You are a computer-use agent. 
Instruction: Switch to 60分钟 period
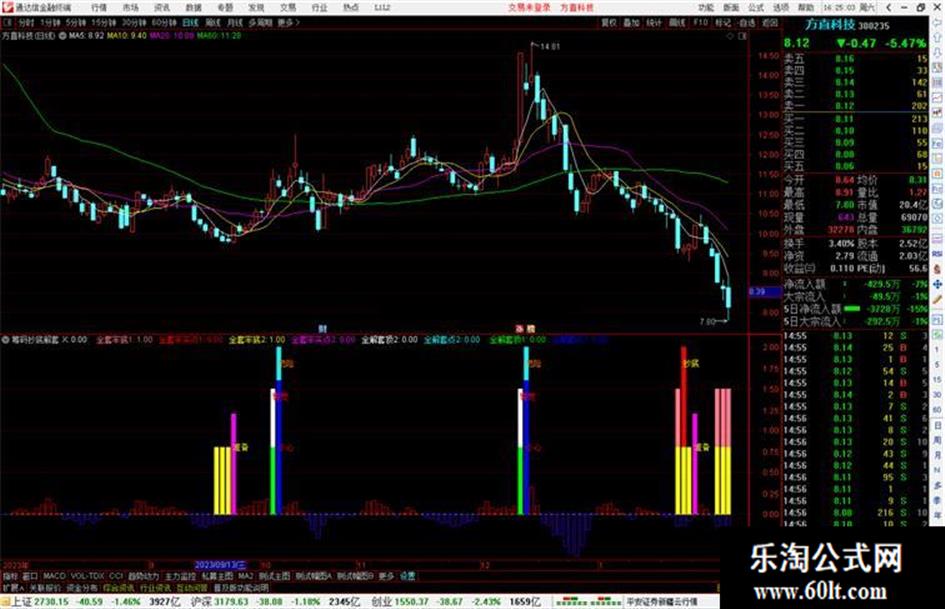[x=164, y=22]
